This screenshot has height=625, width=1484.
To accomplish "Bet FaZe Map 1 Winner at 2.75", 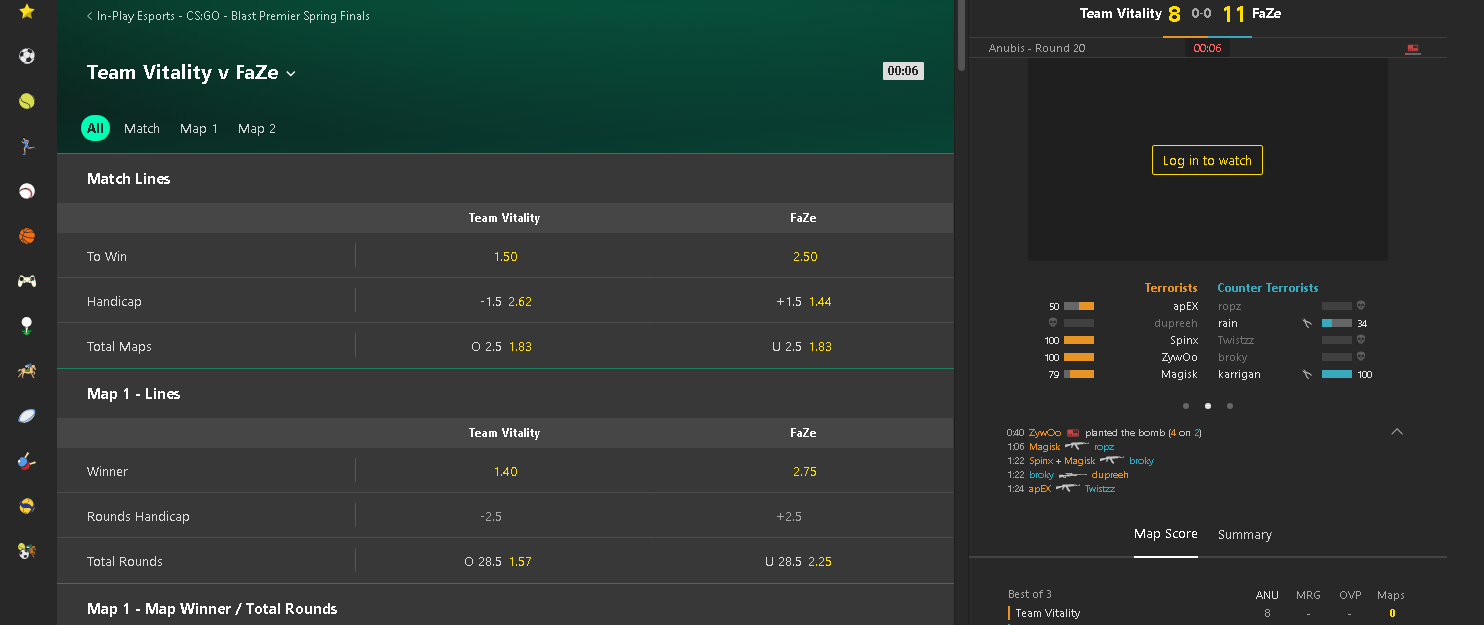I will tap(804, 472).
